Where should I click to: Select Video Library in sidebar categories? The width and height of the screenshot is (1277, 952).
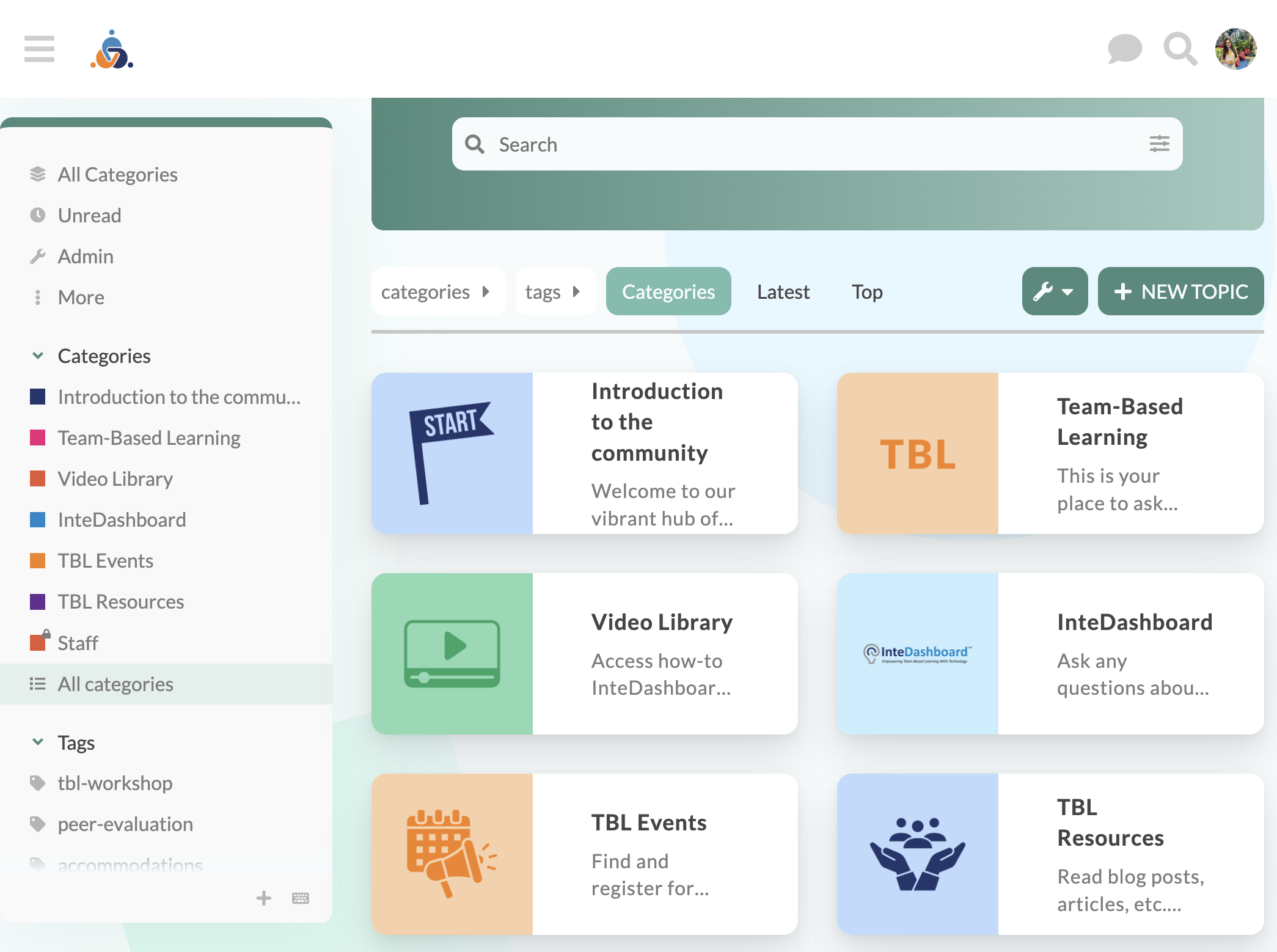[115, 479]
